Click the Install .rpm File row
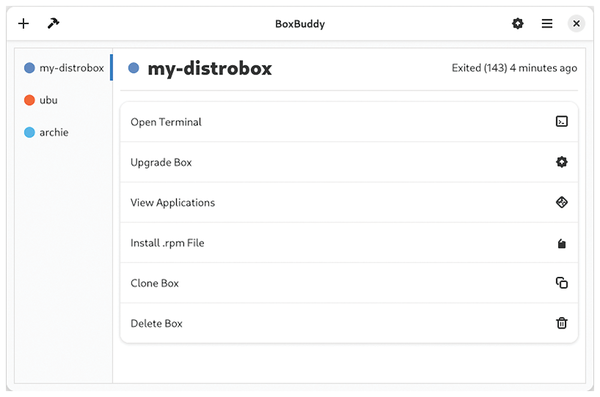Image resolution: width=600 pixels, height=397 pixels. pos(349,243)
